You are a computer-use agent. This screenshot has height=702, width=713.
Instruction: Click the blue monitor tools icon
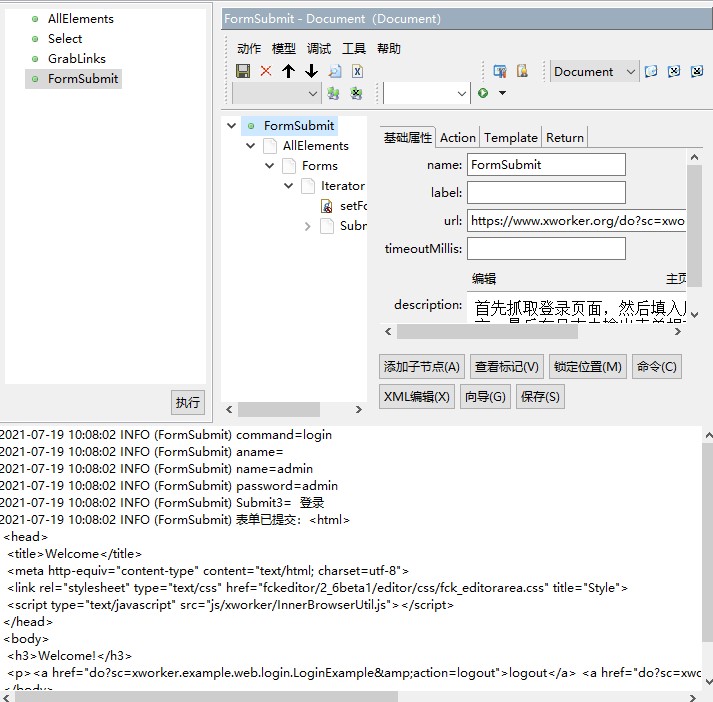pyautogui.click(x=500, y=71)
